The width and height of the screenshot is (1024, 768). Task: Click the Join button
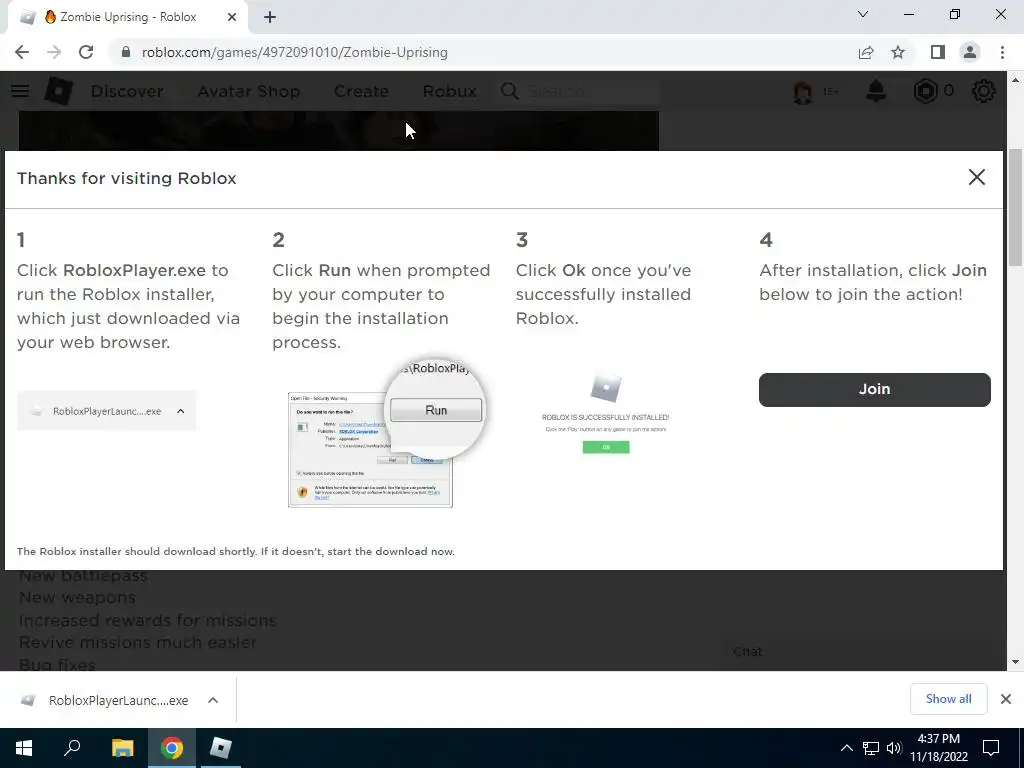point(874,389)
